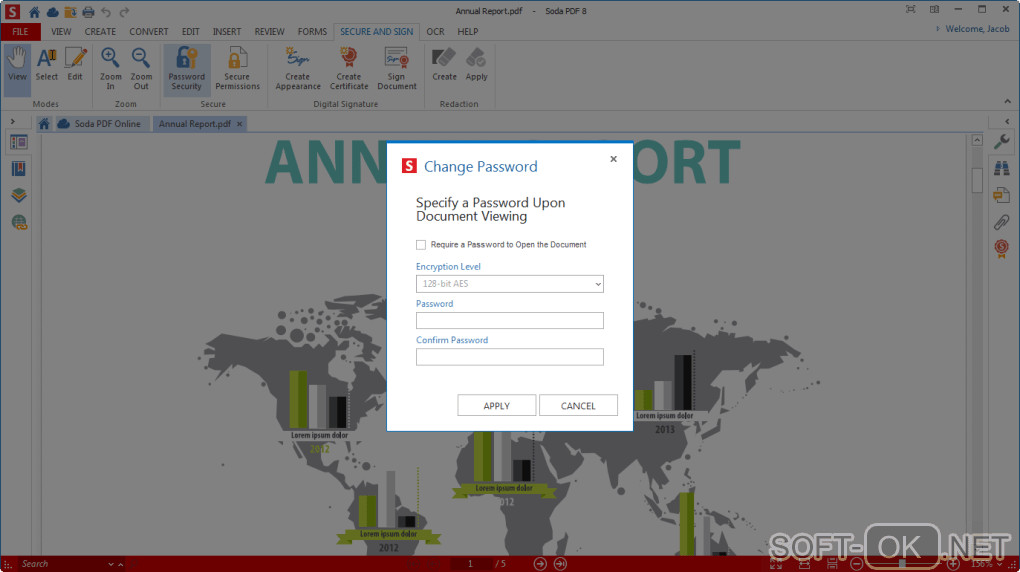Click the Zoom Out magnifier
This screenshot has width=1020, height=572.
pyautogui.click(x=141, y=69)
